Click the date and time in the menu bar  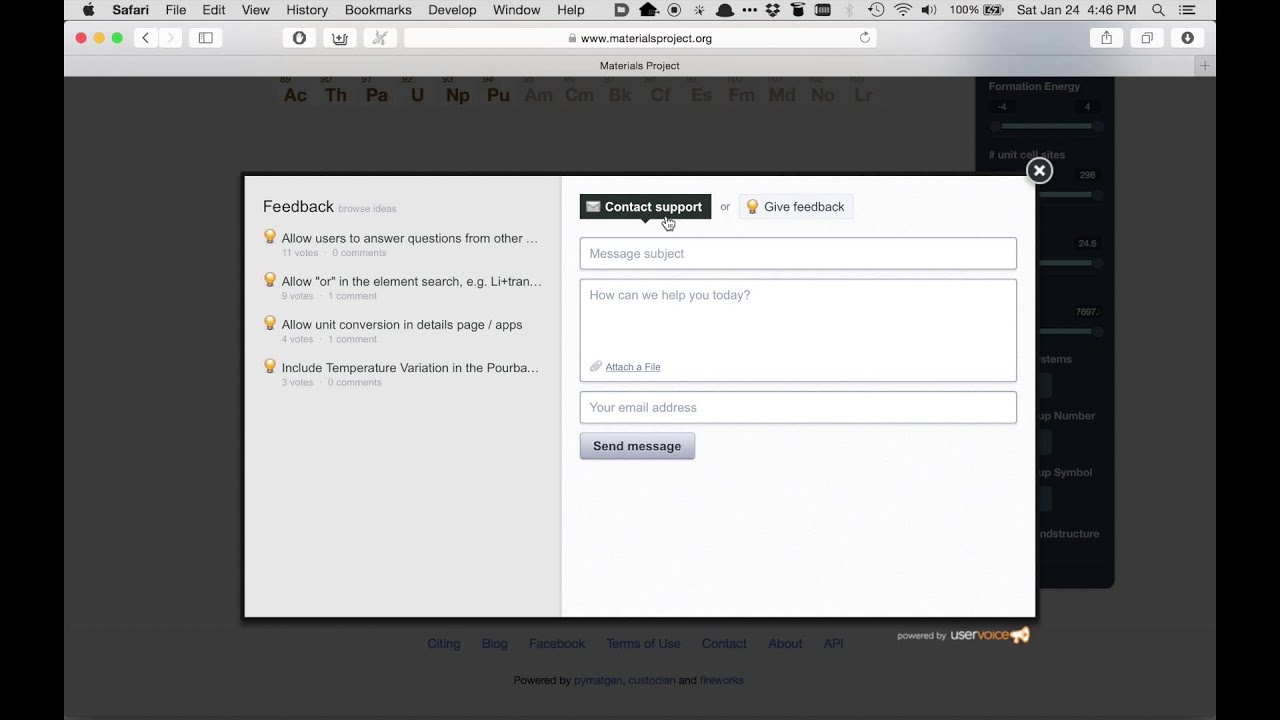point(1075,10)
